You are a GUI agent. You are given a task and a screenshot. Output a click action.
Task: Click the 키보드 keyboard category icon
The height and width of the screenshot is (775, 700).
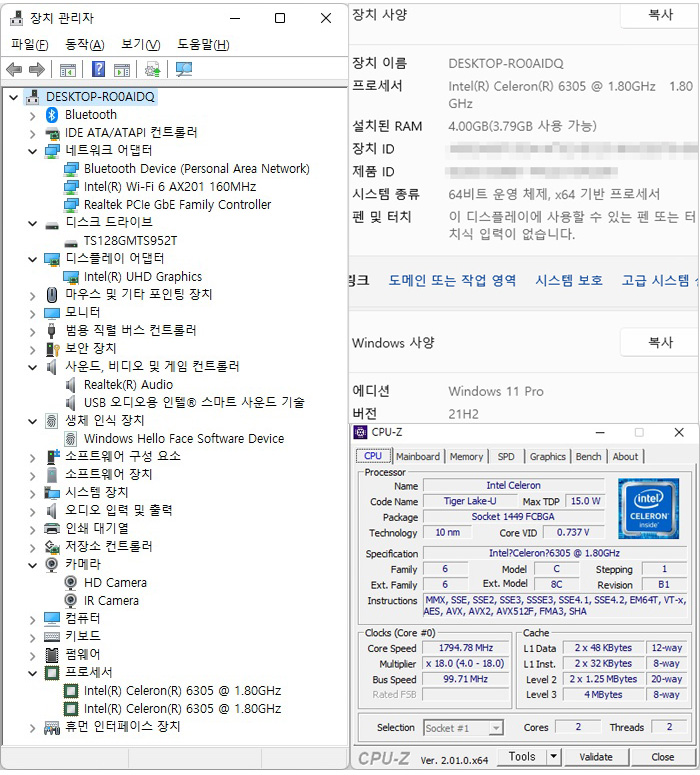pos(52,636)
